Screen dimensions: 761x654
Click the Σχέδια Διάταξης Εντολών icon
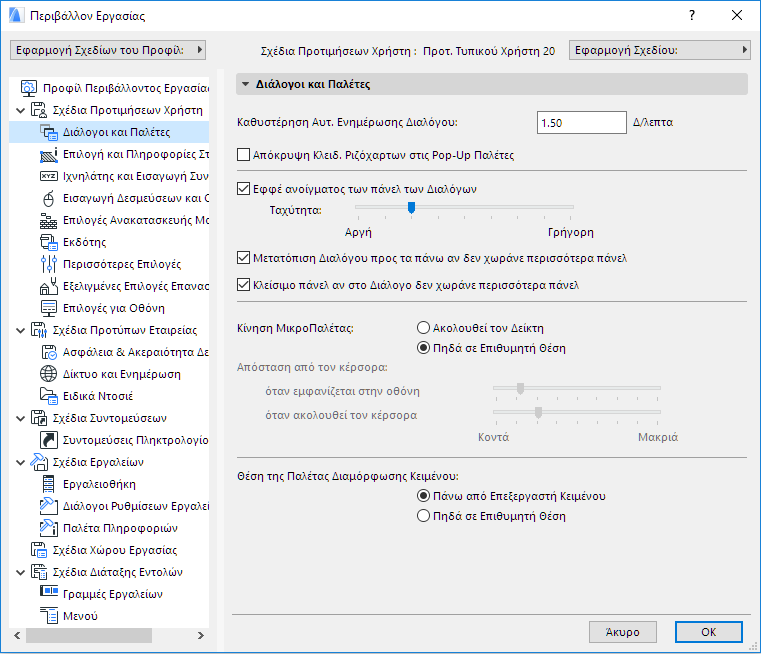pyautogui.click(x=39, y=572)
